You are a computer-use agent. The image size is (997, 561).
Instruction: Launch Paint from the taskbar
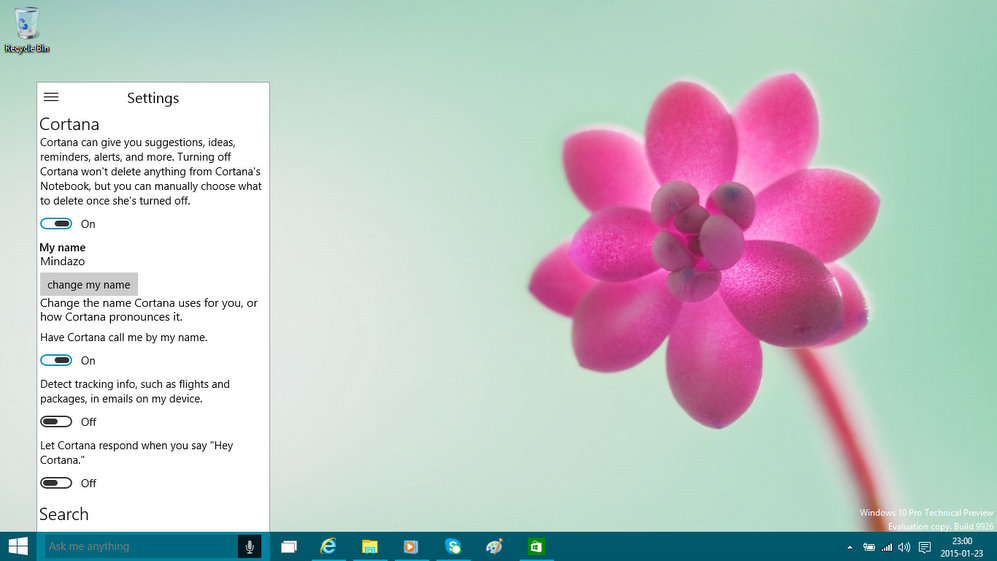tap(494, 547)
